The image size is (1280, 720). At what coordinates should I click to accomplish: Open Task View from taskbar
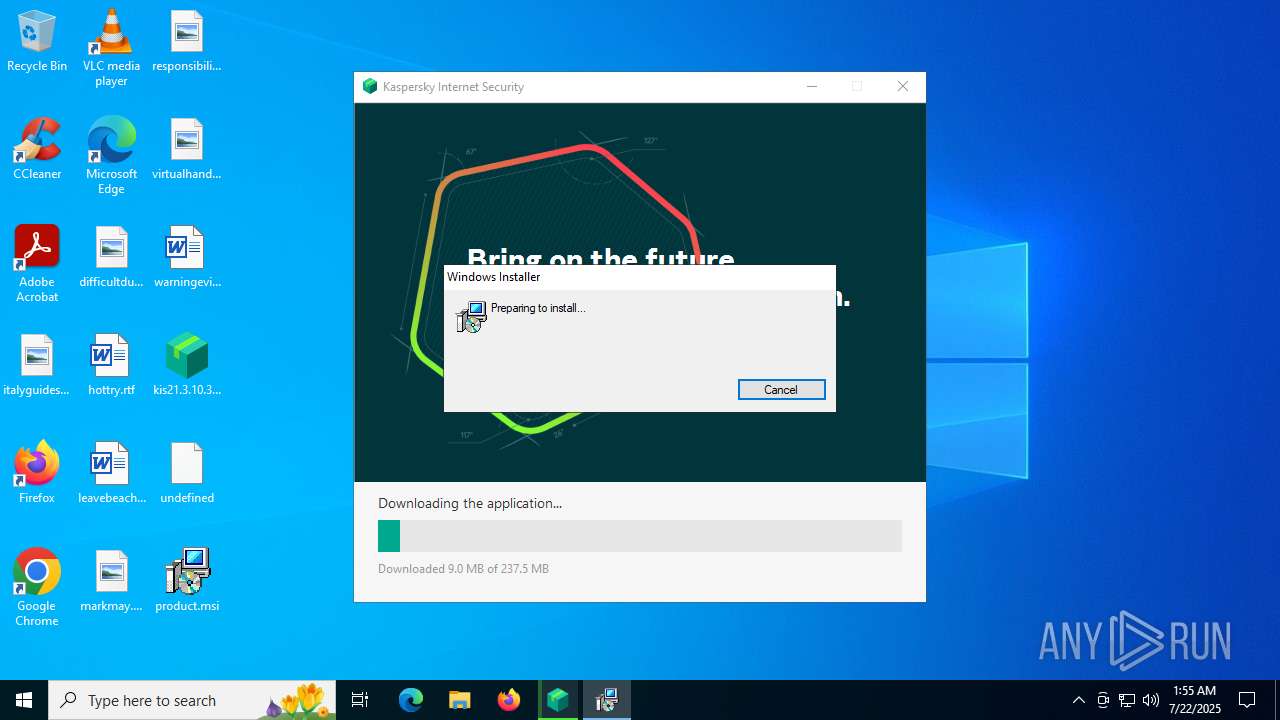360,700
